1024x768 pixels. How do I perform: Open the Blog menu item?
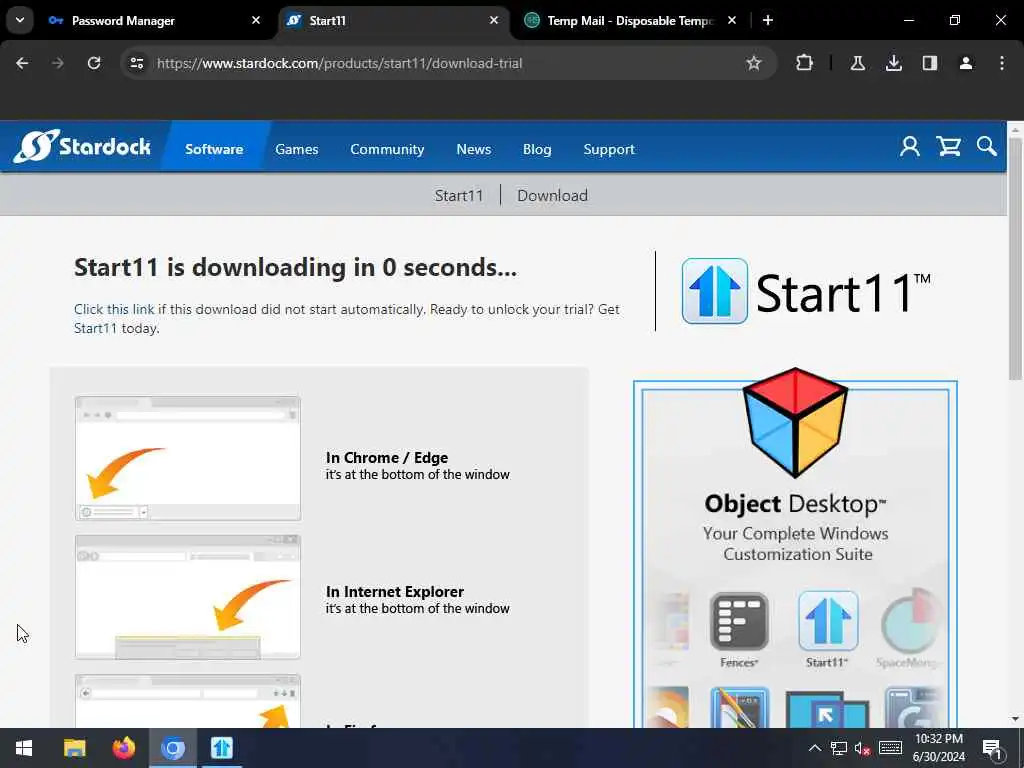537,149
